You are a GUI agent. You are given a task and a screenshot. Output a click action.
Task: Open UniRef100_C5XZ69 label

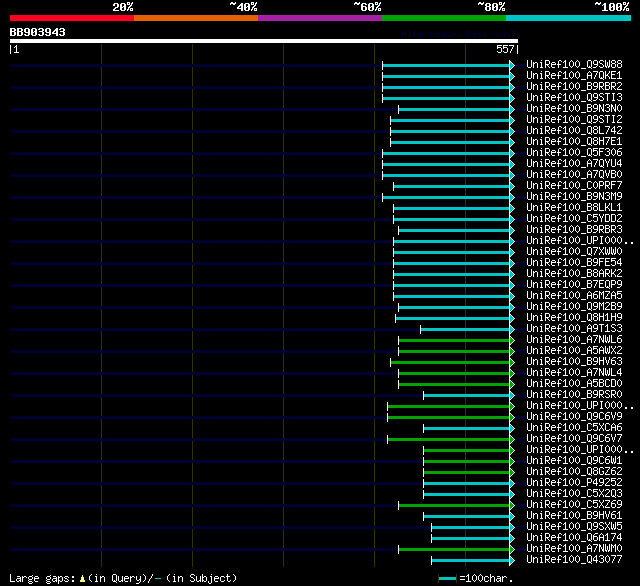click(x=574, y=505)
